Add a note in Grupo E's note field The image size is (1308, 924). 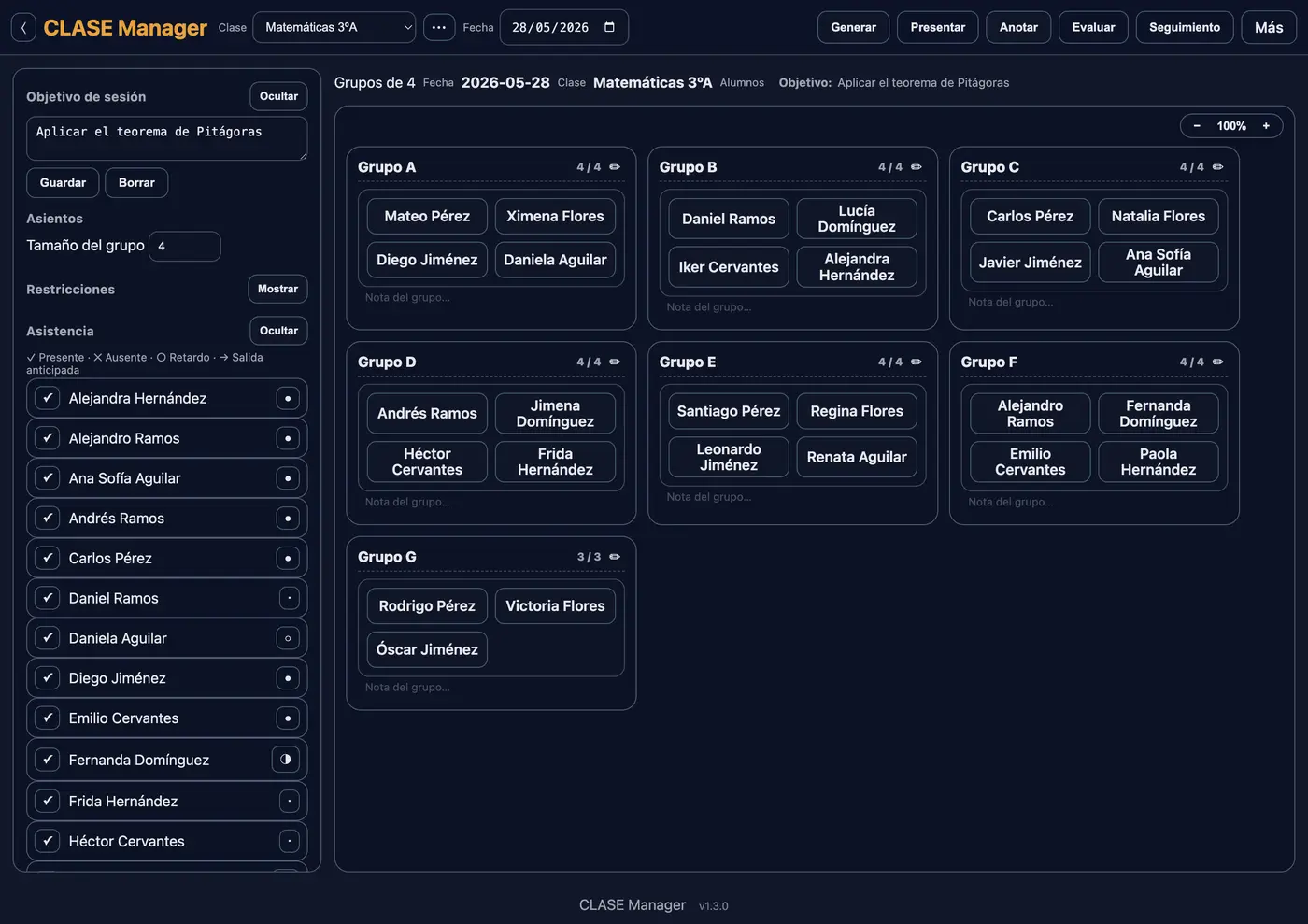click(x=792, y=497)
